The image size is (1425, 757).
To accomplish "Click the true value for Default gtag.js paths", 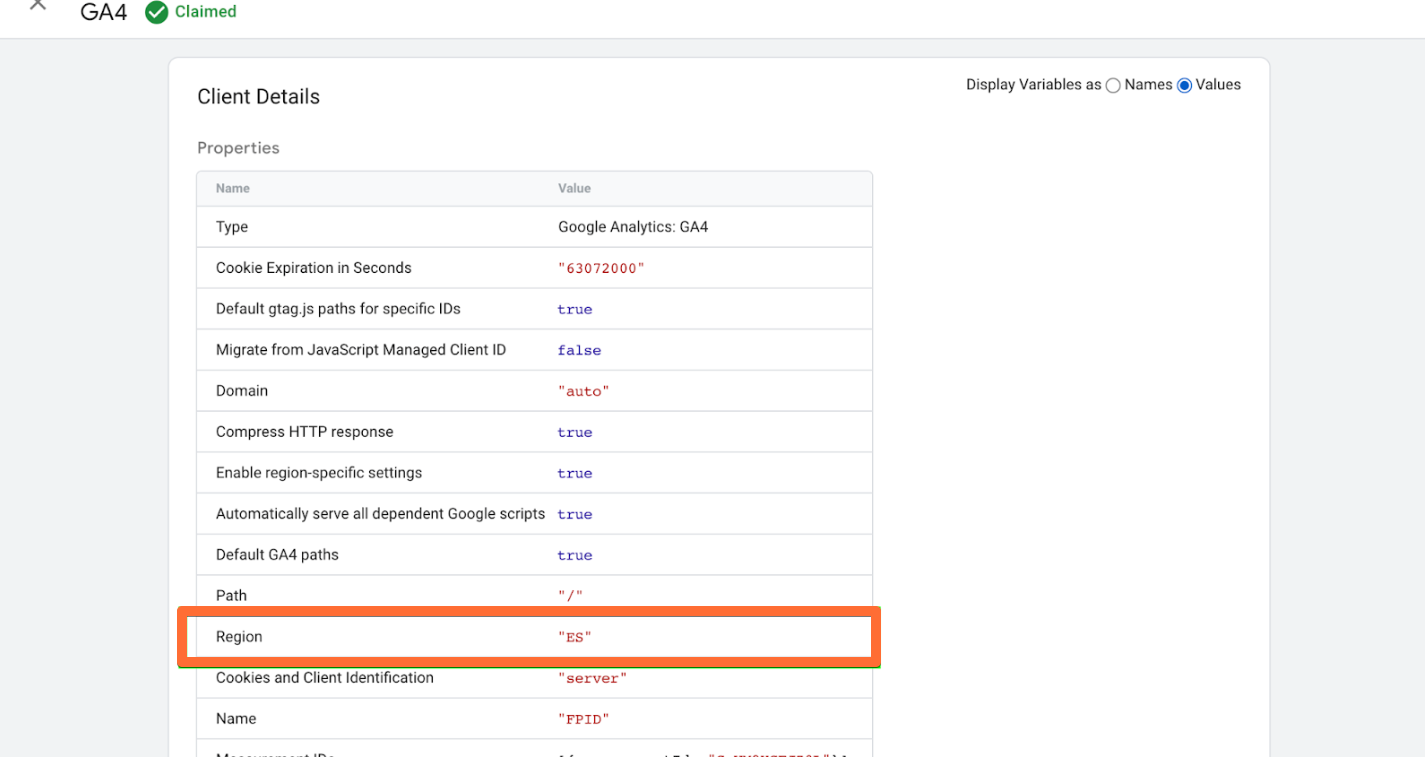I will point(575,310).
